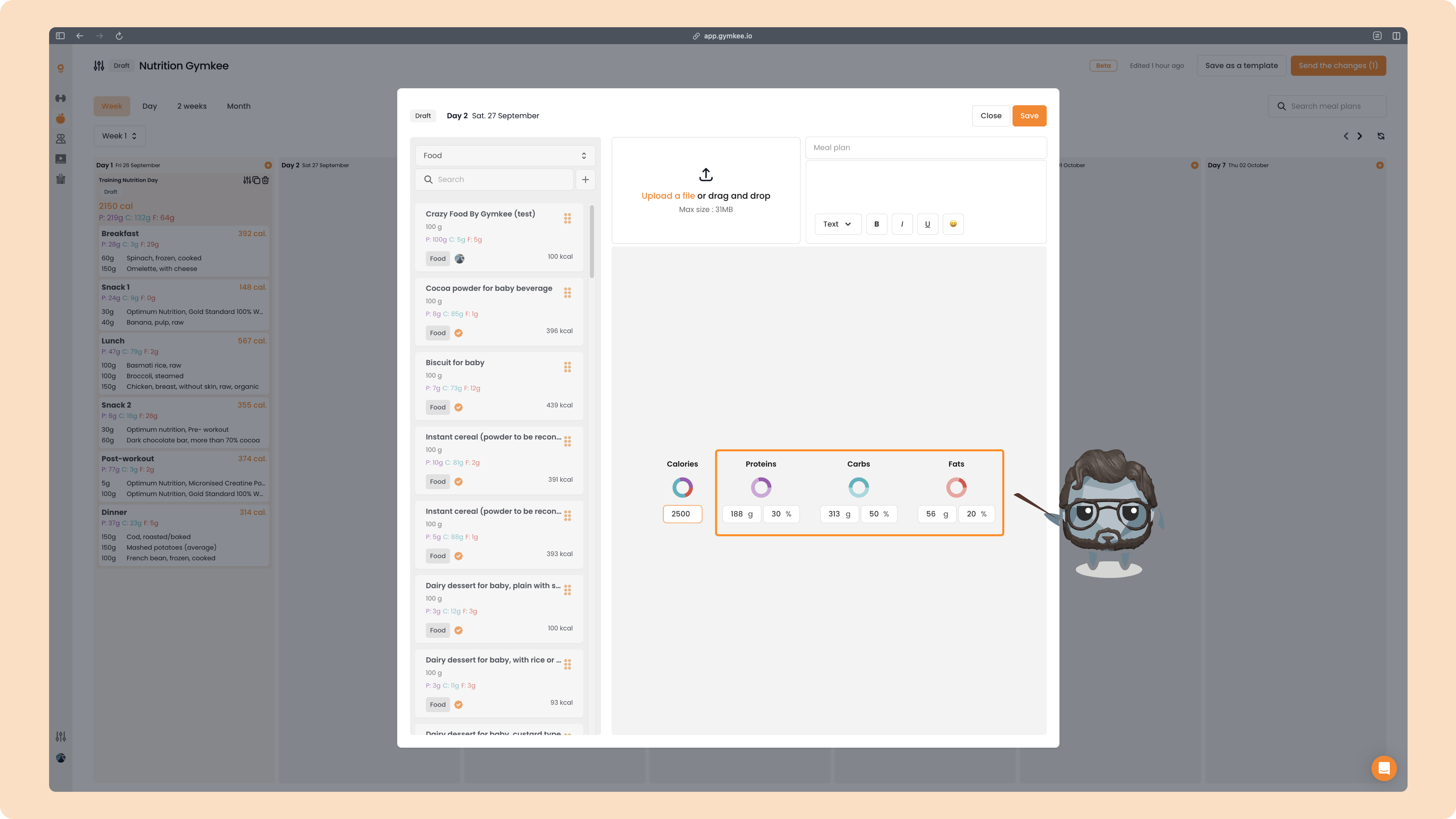
Task: Open the video play icon in the sidebar
Action: click(60, 159)
